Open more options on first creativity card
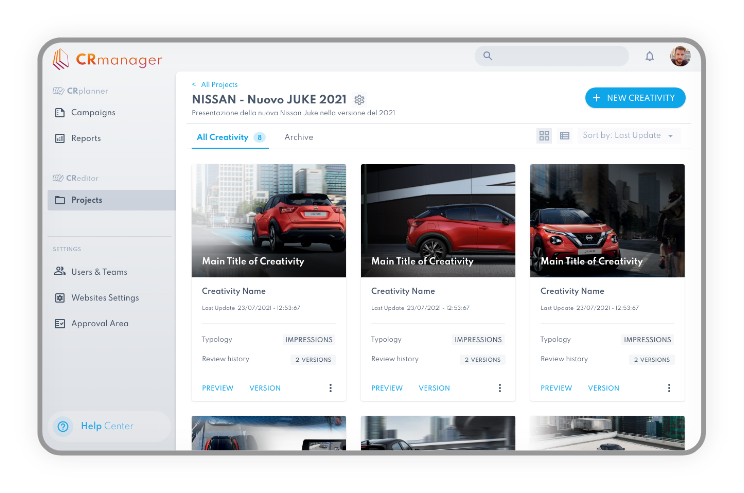Screen dimensions: 744x493 tap(330, 388)
